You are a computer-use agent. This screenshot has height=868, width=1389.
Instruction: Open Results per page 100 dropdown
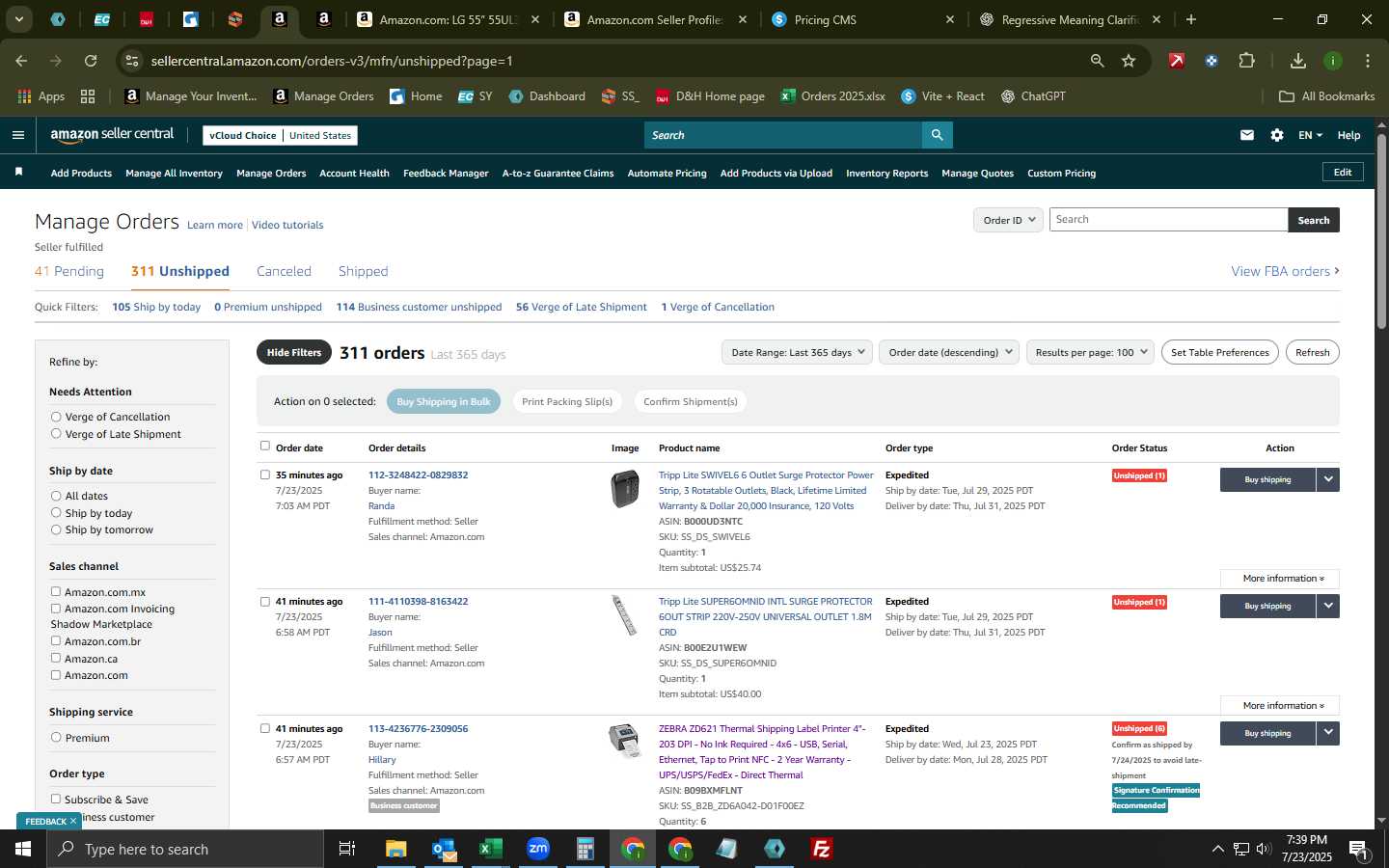click(1090, 352)
